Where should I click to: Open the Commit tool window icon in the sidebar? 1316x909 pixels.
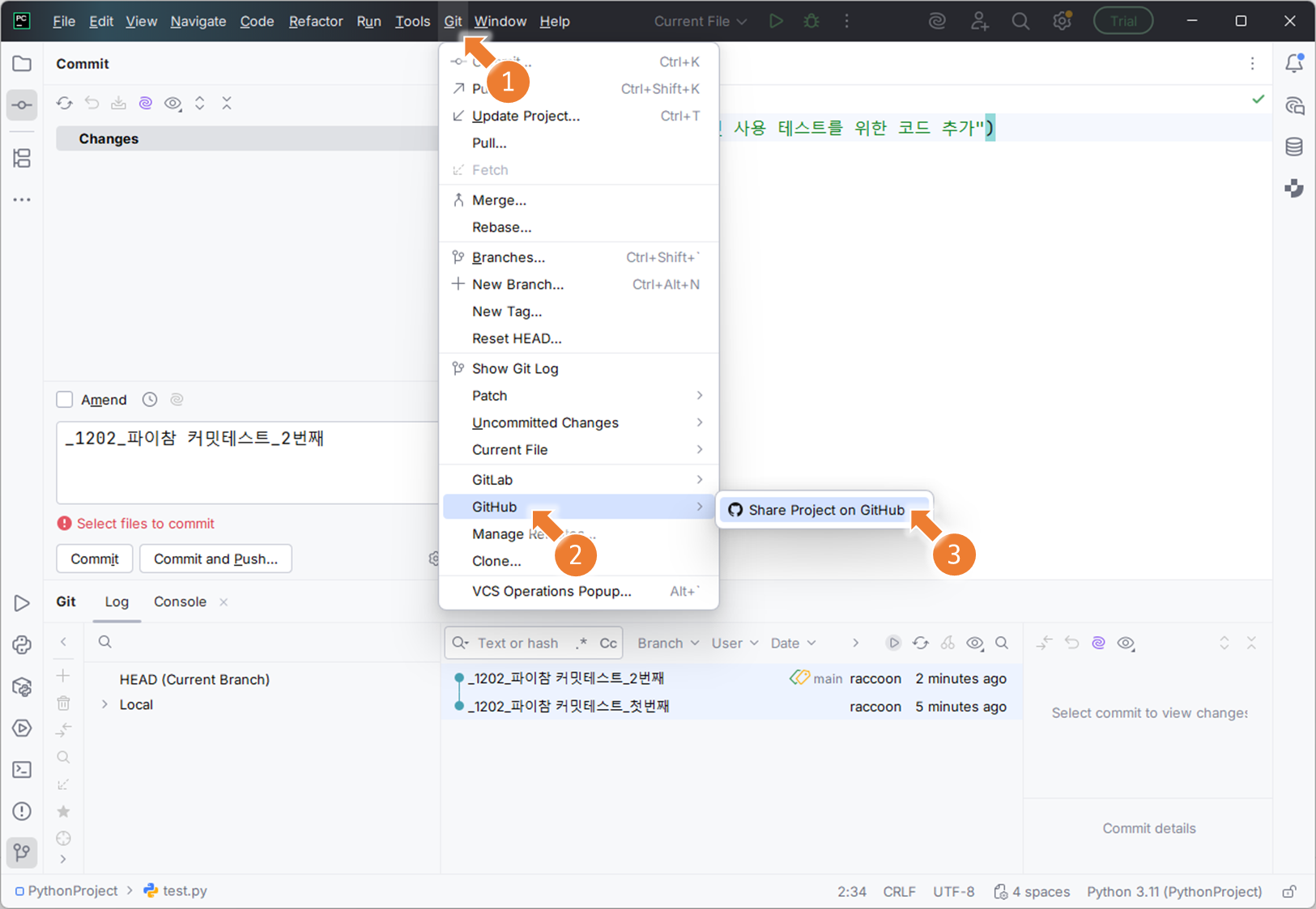(22, 105)
